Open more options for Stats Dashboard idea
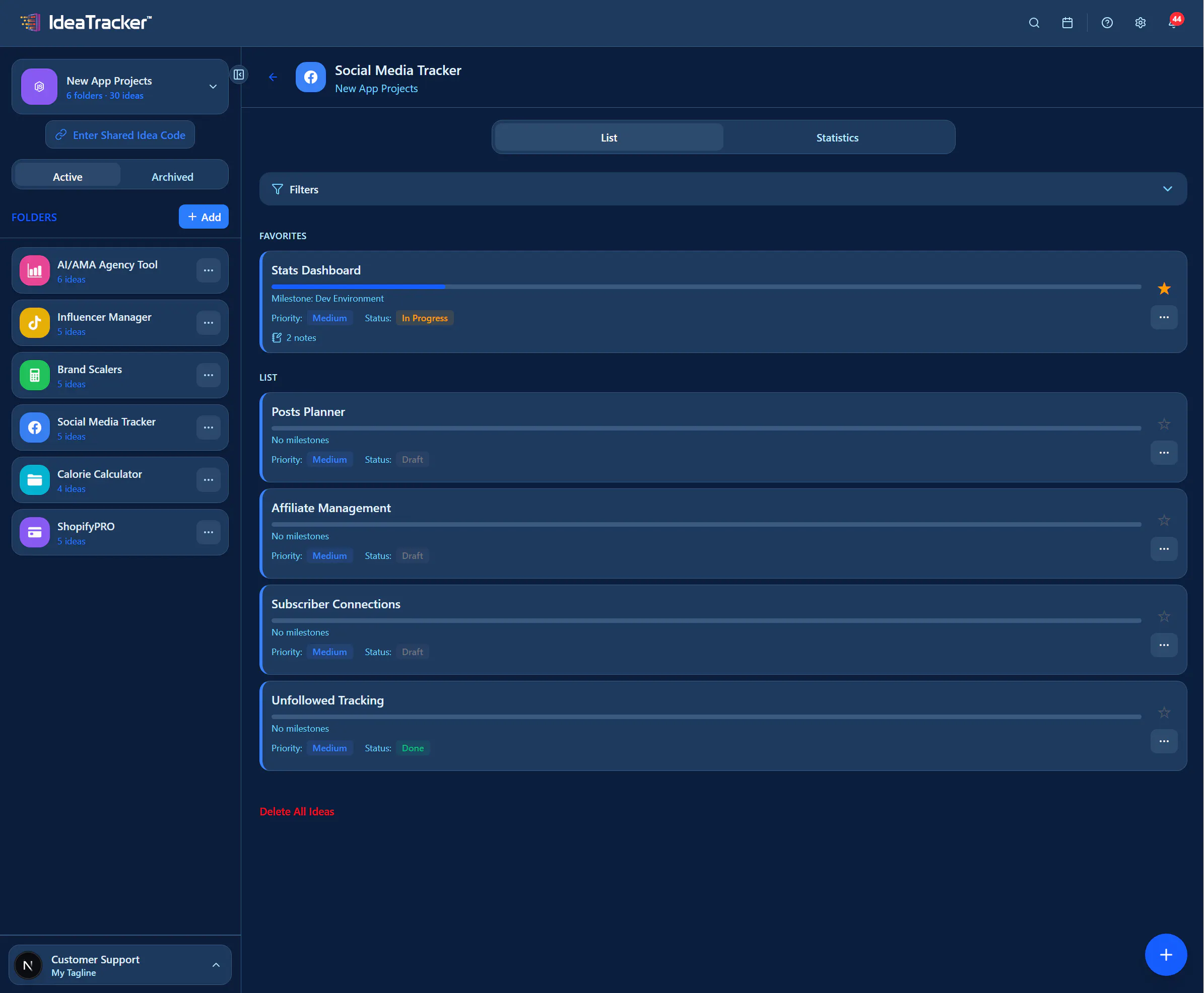This screenshot has width=1204, height=993. pyautogui.click(x=1163, y=317)
